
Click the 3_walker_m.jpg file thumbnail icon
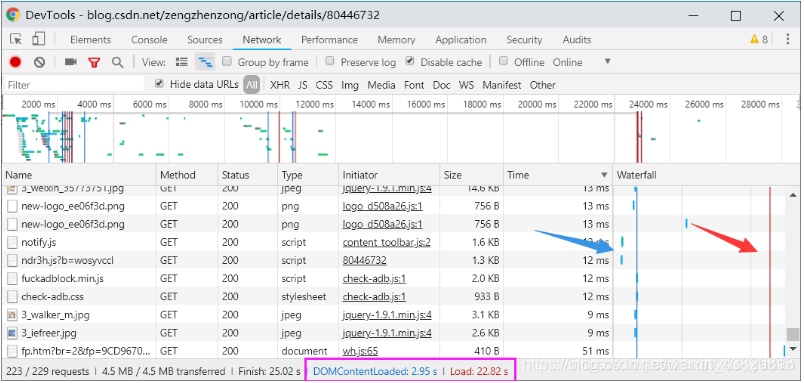(12, 314)
